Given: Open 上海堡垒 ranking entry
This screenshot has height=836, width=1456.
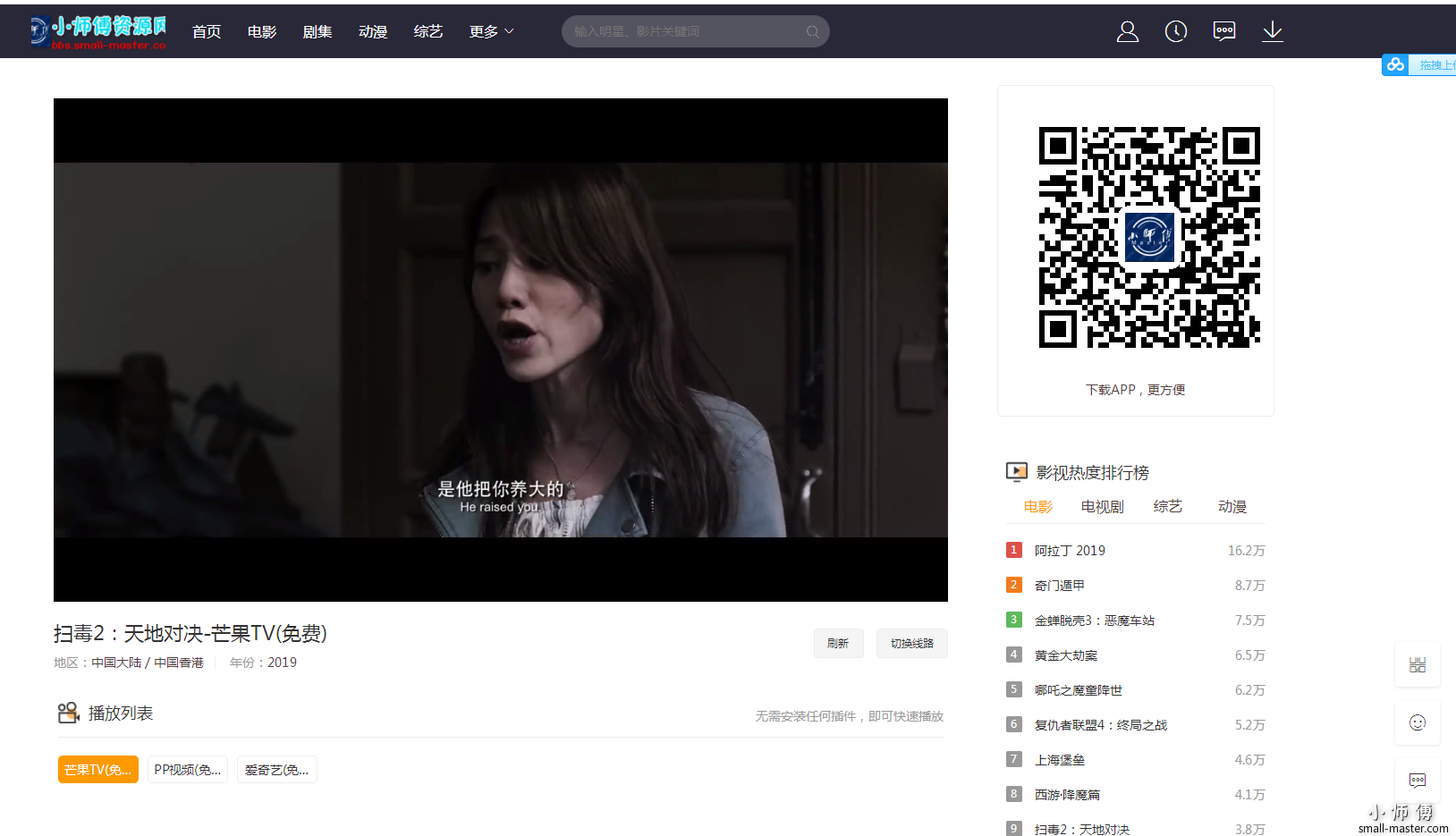Looking at the screenshot, I should click(x=1060, y=760).
